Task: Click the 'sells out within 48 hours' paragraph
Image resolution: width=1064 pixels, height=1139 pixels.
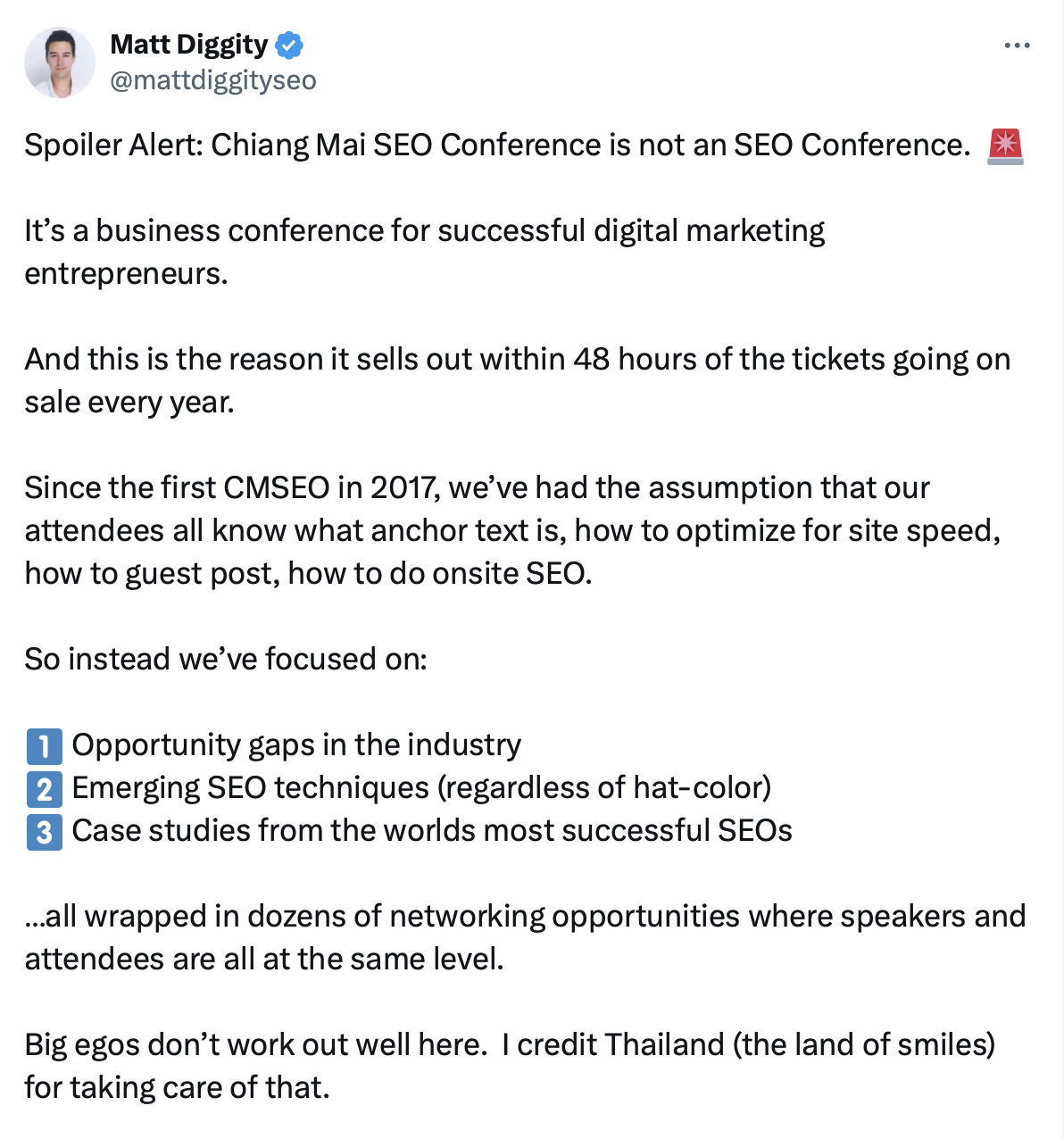Action: pyautogui.click(x=518, y=380)
